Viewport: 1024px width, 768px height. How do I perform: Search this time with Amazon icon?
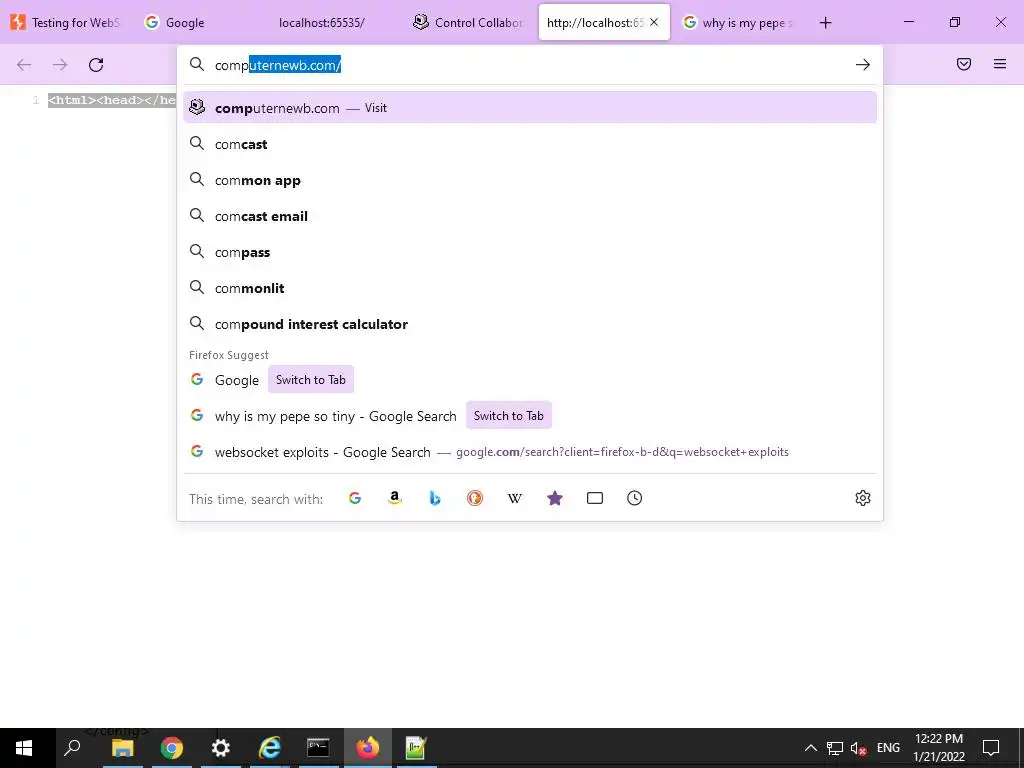pyautogui.click(x=394, y=498)
